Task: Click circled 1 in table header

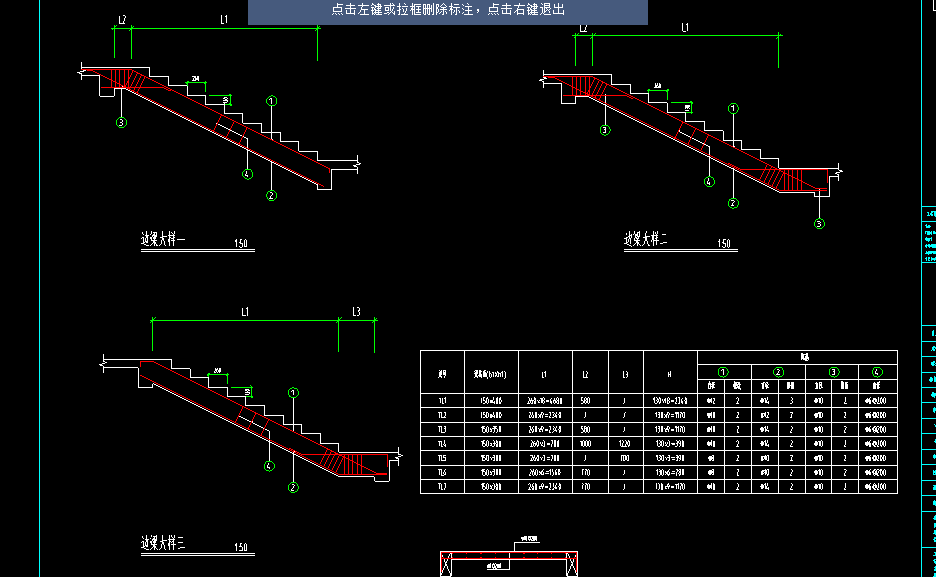Action: (723, 372)
